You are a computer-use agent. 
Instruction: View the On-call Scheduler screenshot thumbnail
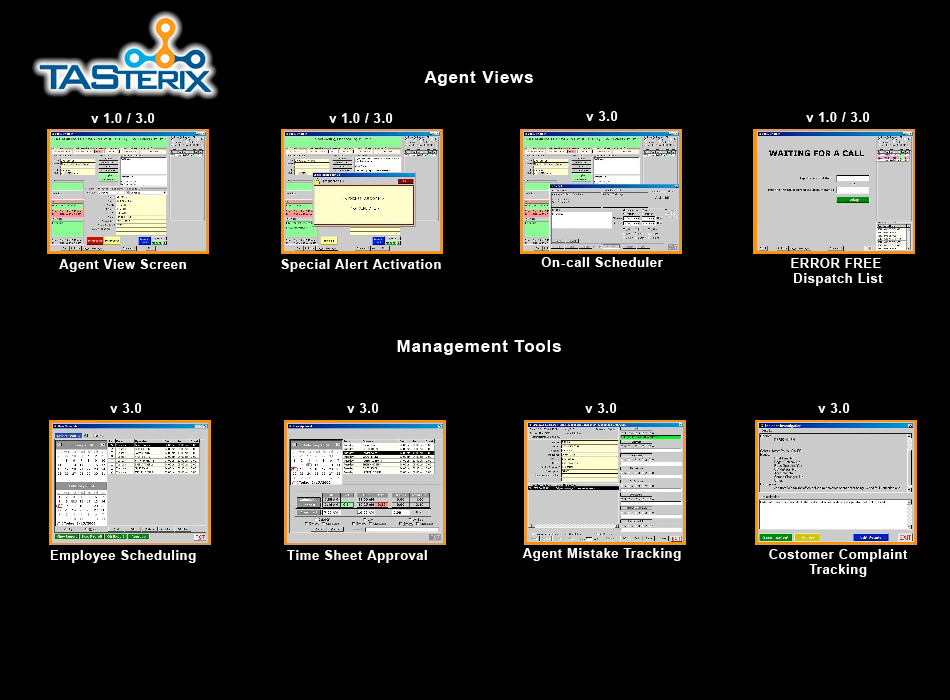click(601, 191)
